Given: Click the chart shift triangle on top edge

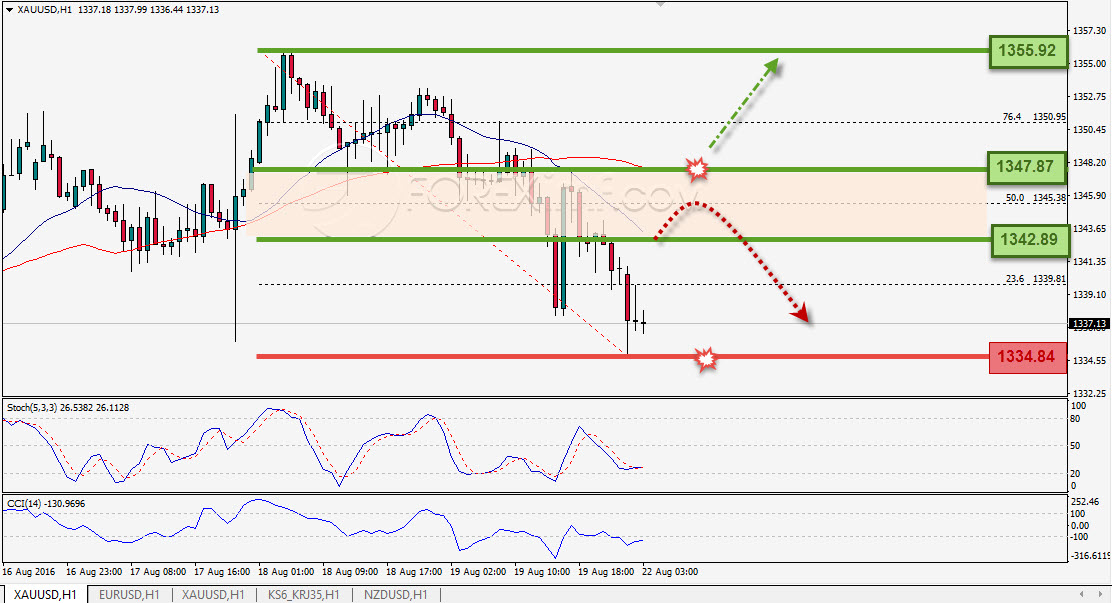Looking at the screenshot, I should (x=660, y=4).
